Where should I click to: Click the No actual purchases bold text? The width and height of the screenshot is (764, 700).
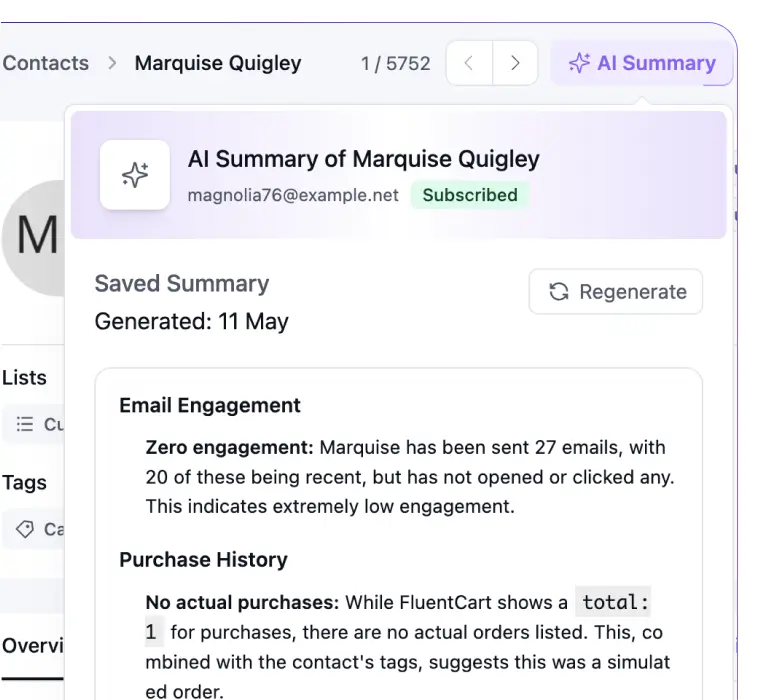click(242, 603)
